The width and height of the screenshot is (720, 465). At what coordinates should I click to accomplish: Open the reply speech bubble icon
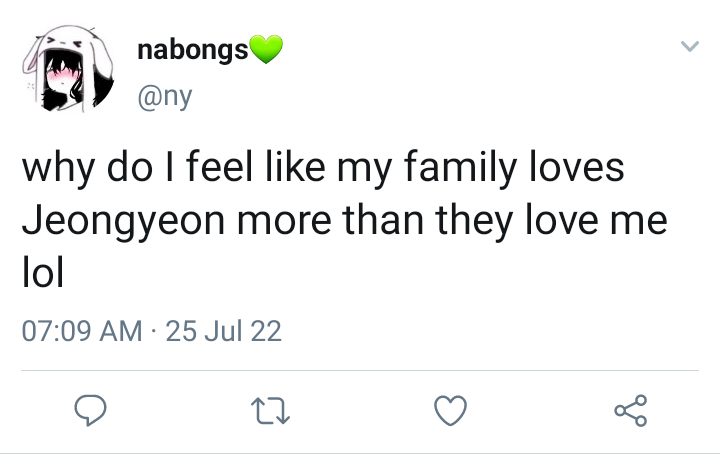(x=90, y=410)
